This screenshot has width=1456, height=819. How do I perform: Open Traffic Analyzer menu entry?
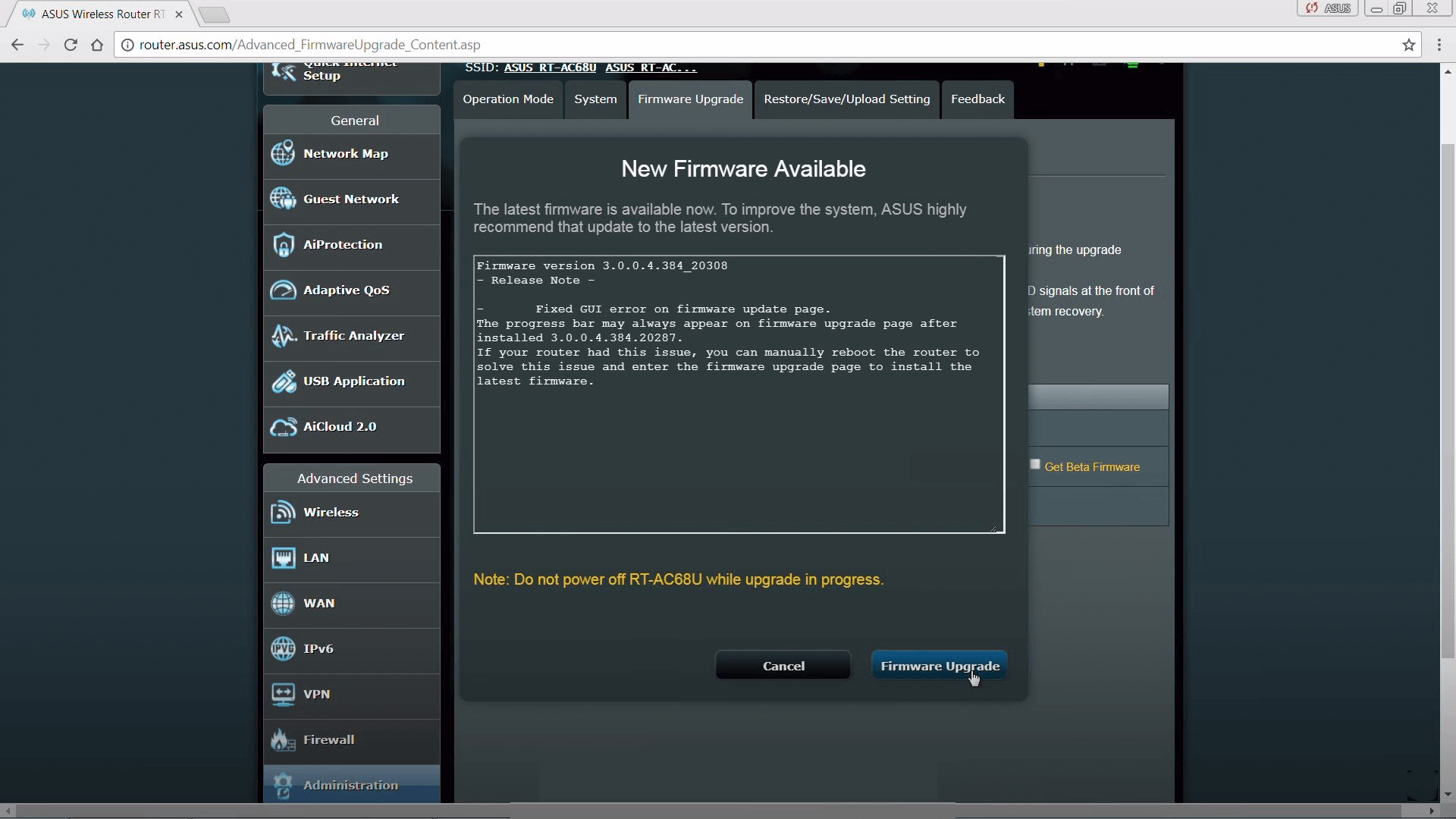352,336
